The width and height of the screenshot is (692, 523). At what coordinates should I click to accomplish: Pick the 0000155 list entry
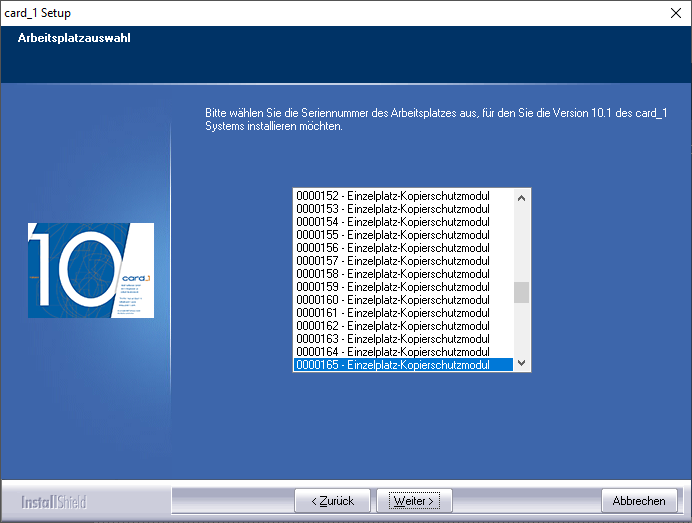coord(392,234)
